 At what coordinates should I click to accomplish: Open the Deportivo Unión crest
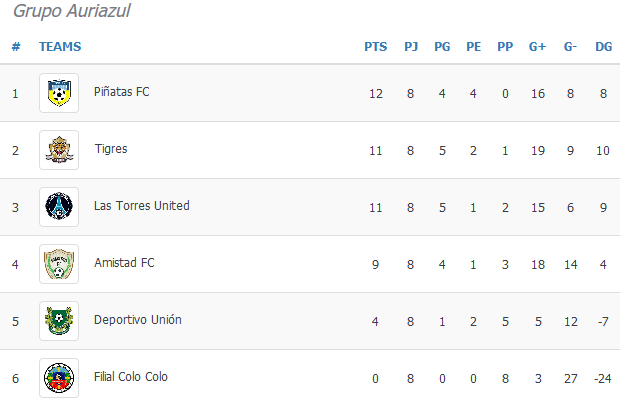tap(59, 321)
